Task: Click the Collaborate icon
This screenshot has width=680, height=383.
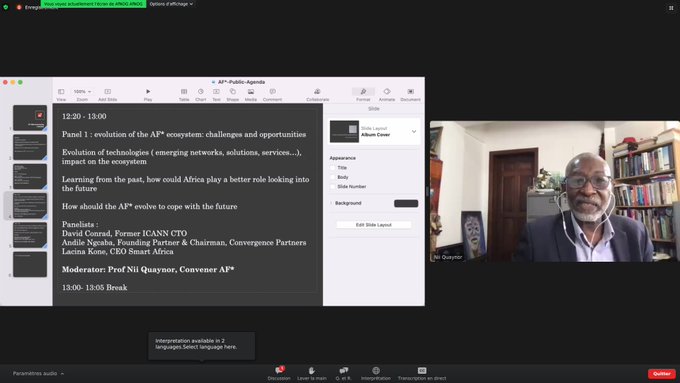Action: [x=317, y=92]
